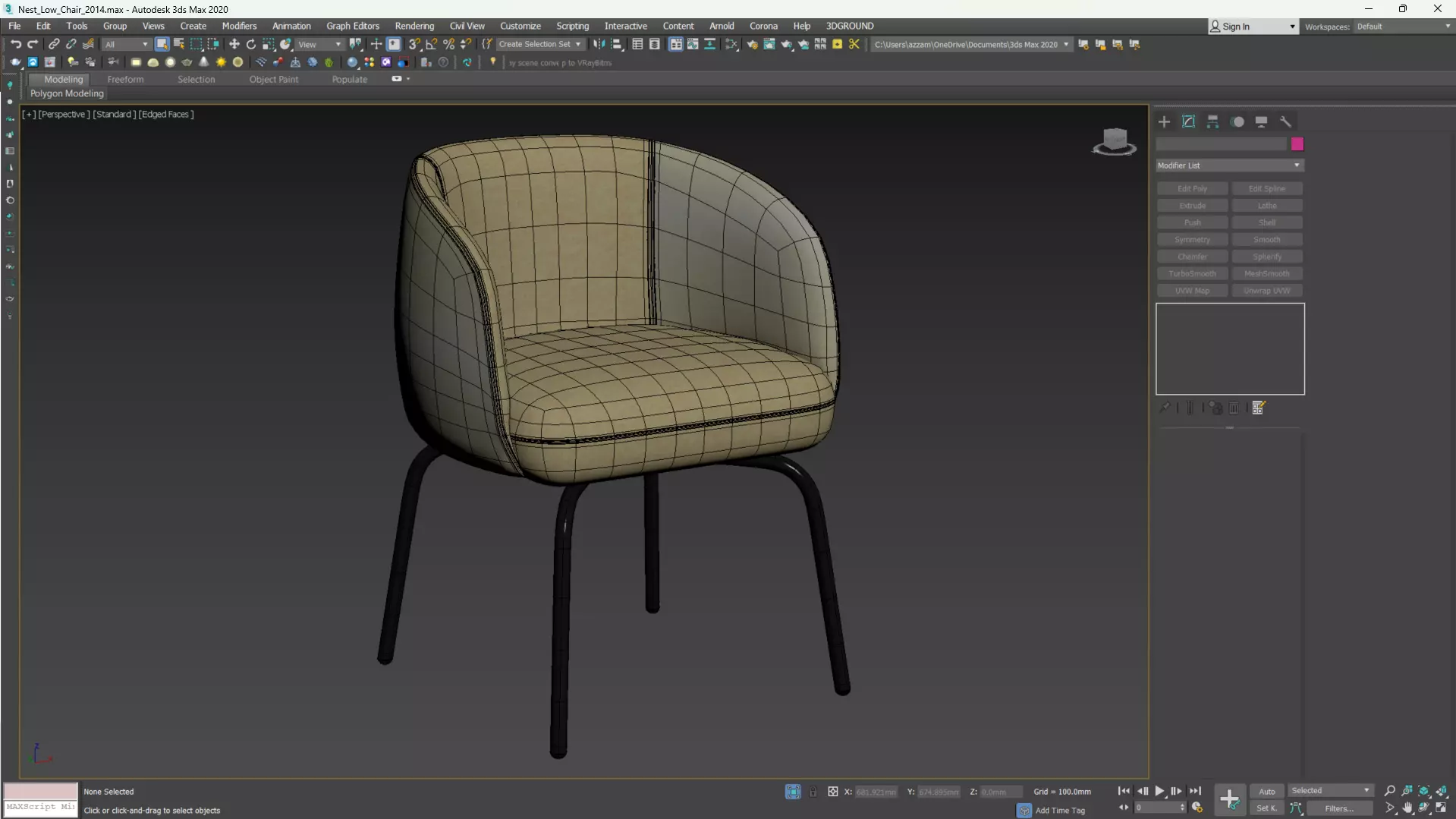This screenshot has height=819, width=1456.
Task: Open the All selection filter dropdown
Action: pyautogui.click(x=126, y=44)
